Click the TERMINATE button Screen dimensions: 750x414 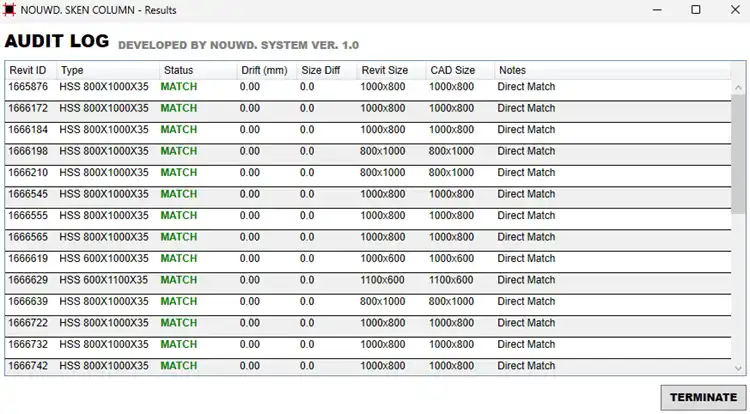click(x=703, y=397)
